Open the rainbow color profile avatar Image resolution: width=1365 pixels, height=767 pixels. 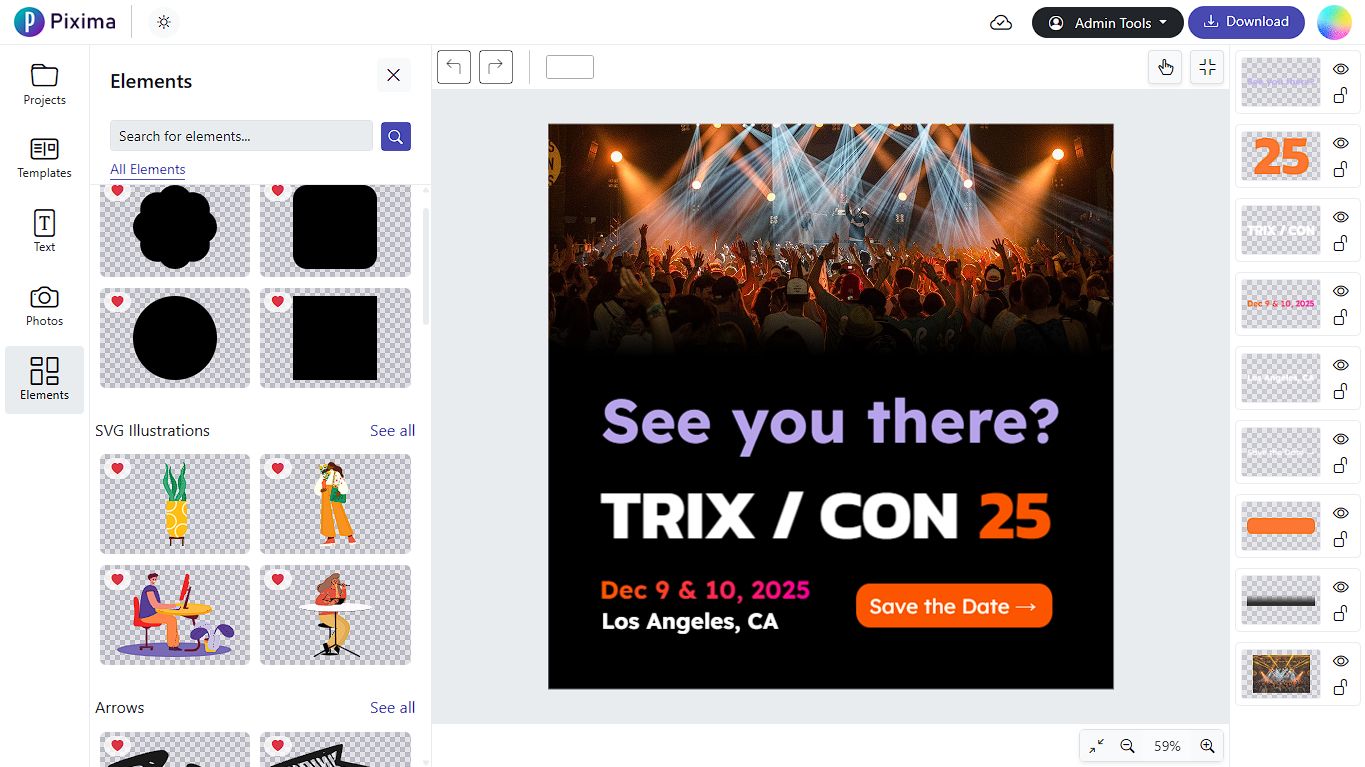click(x=1334, y=22)
